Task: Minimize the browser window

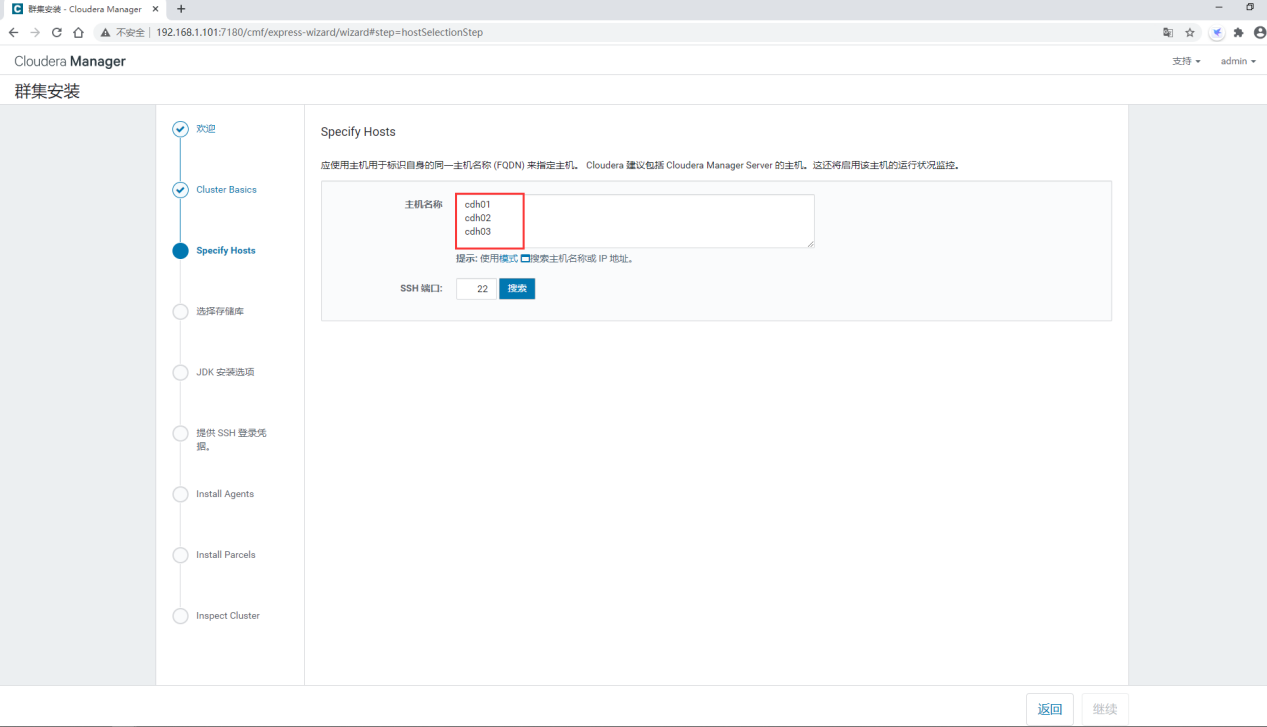Action: click(x=1219, y=8)
